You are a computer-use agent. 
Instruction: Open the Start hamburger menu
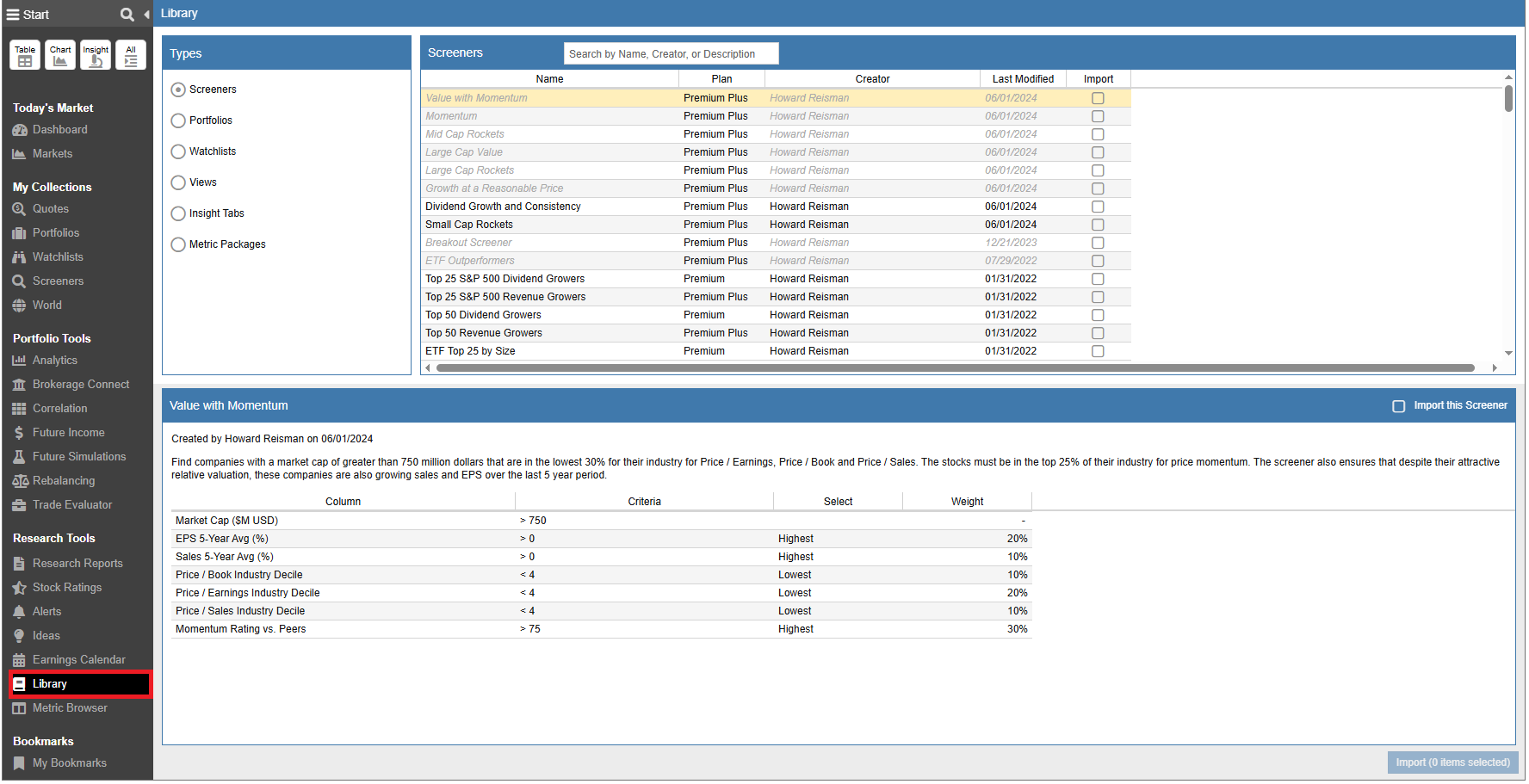[x=13, y=15]
